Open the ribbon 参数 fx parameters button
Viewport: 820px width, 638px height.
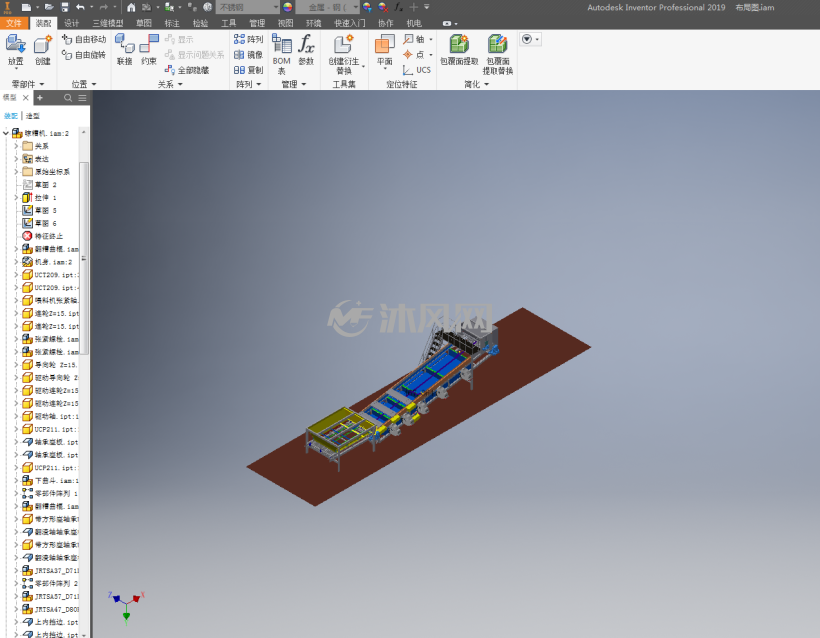306,50
